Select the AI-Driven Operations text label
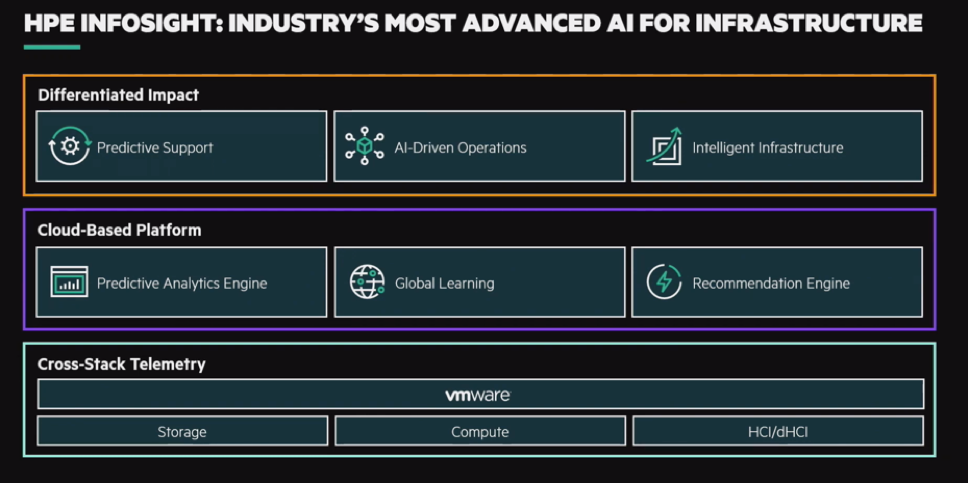Viewport: 968px width, 483px height. pyautogui.click(x=460, y=148)
